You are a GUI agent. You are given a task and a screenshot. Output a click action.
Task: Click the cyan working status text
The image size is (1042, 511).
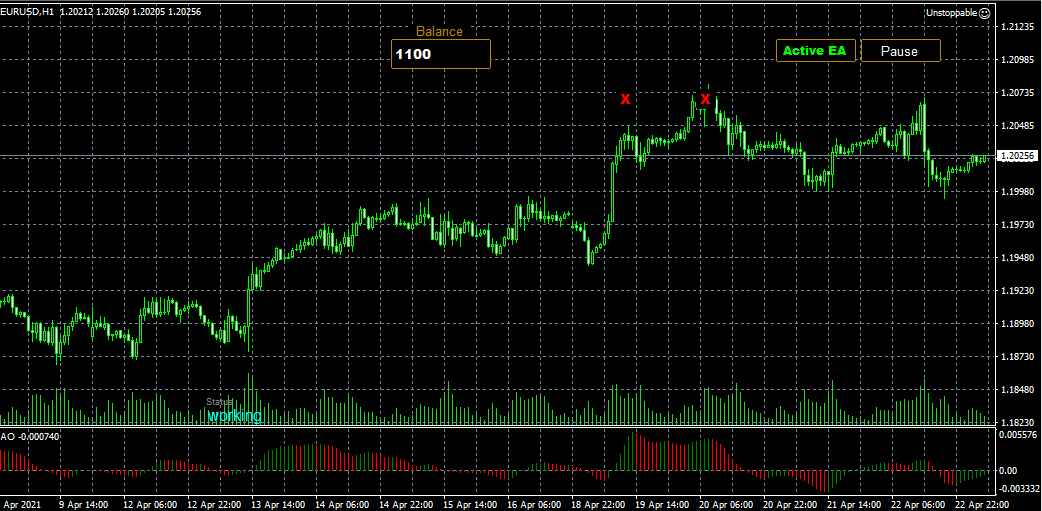coord(235,416)
